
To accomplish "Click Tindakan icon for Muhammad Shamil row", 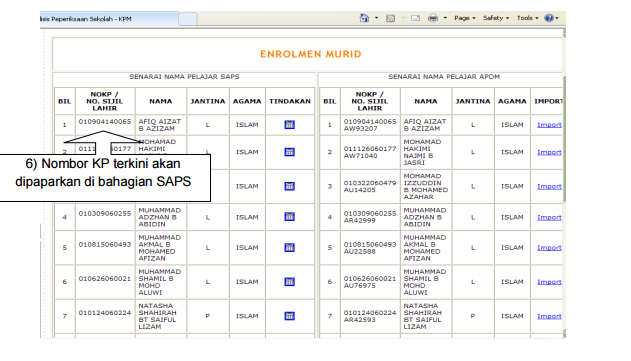I will (x=289, y=282).
